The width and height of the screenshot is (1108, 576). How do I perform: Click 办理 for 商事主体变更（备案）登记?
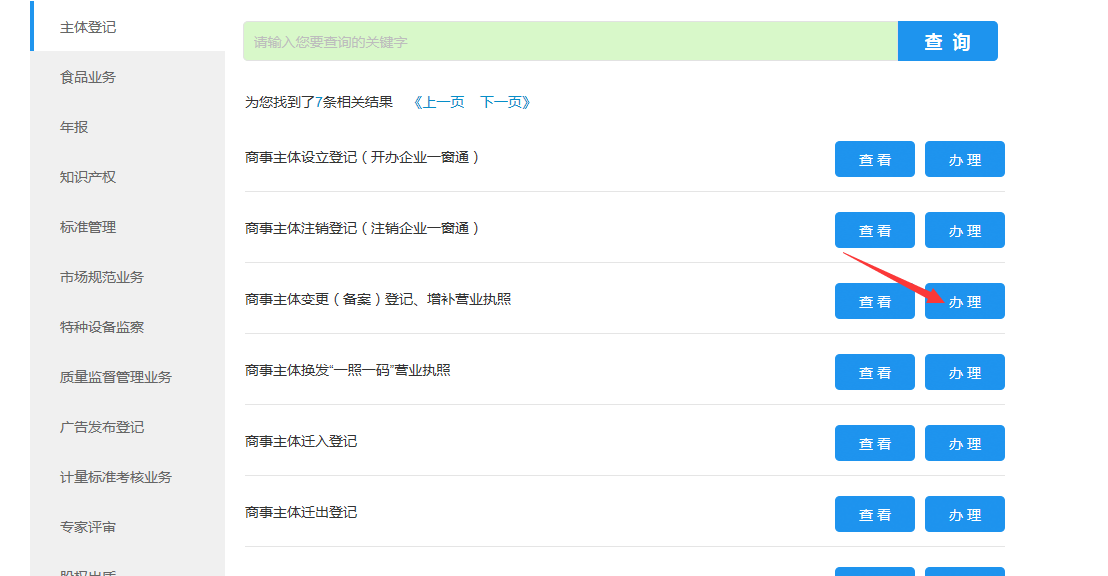coord(964,301)
